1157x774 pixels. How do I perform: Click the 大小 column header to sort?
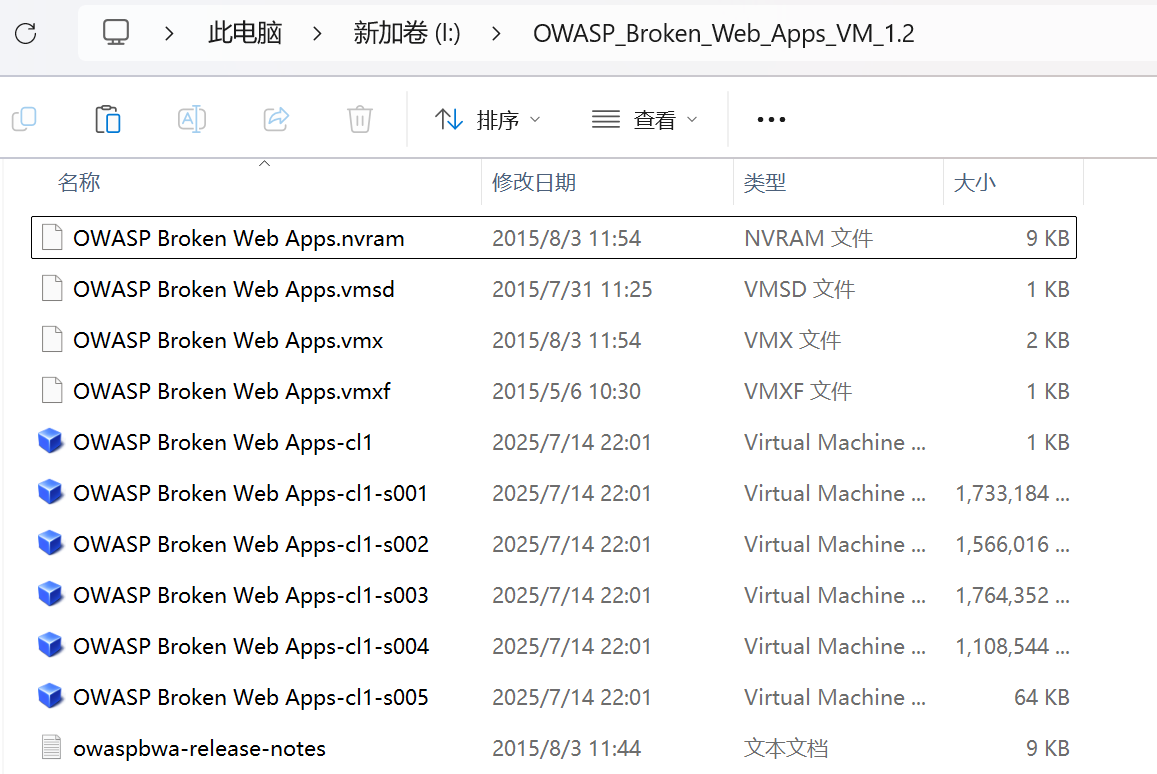[975, 182]
